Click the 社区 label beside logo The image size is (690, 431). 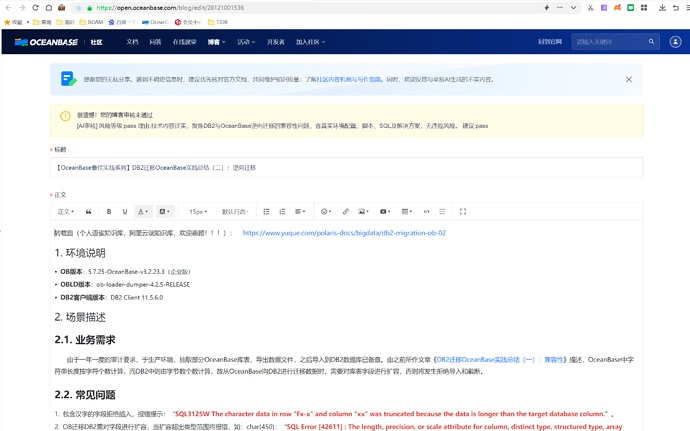click(x=96, y=42)
